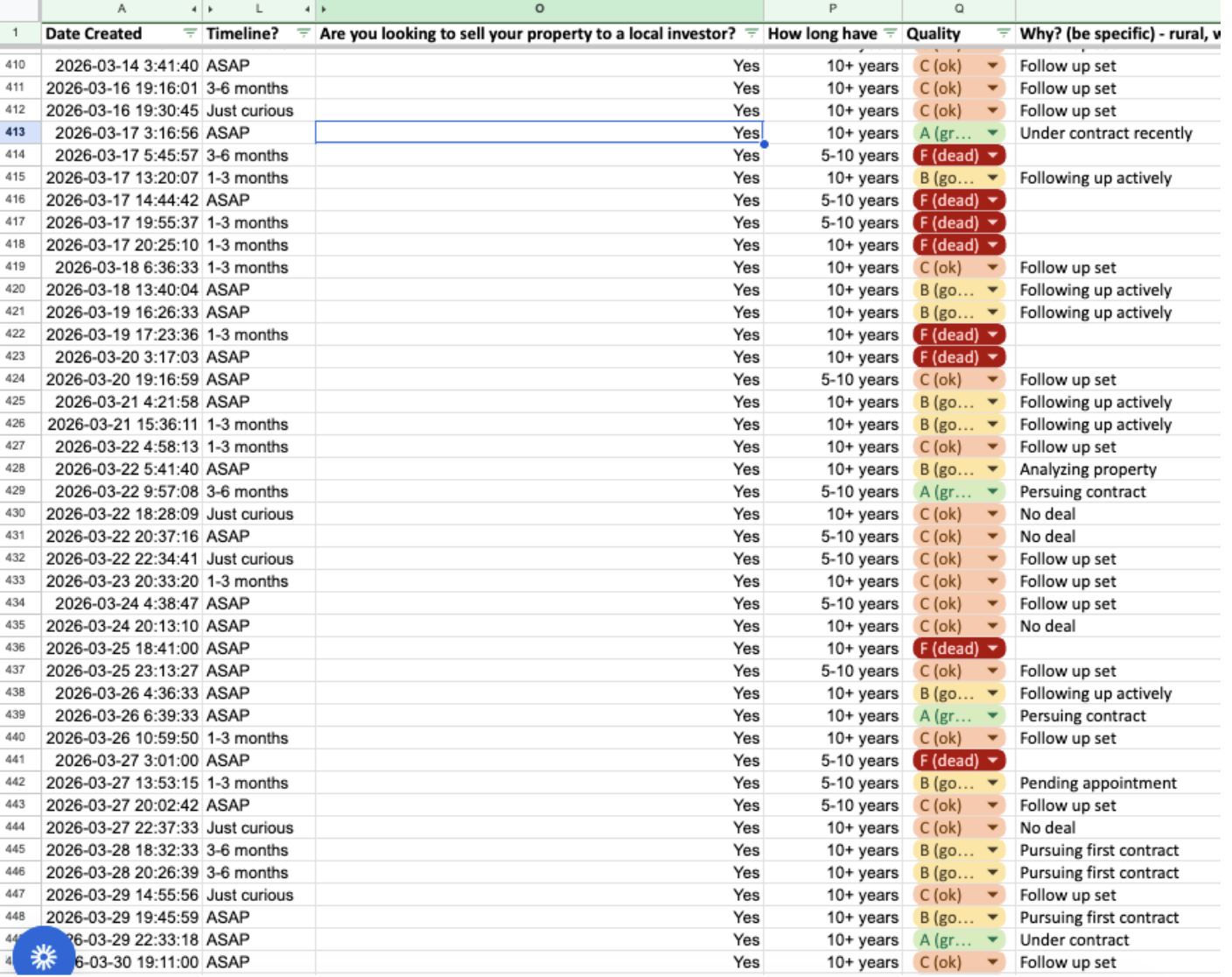Viewport: 1232px width, 977px height.
Task: Select the column Q header
Action: click(959, 10)
